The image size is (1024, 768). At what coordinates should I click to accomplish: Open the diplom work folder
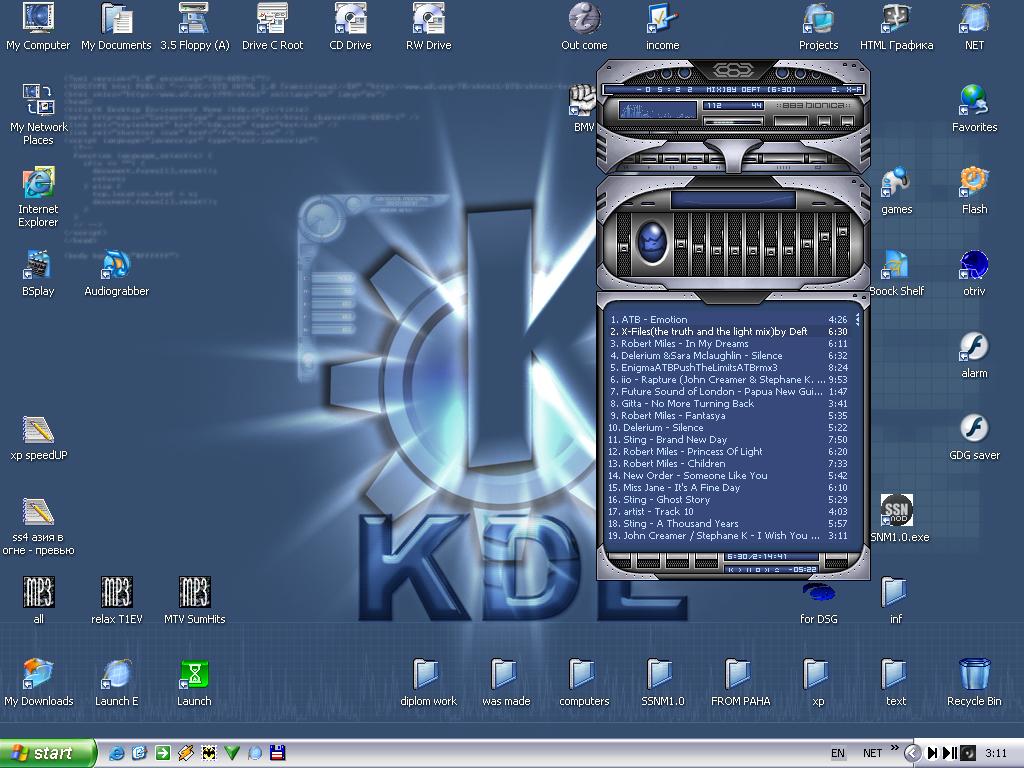pos(428,683)
